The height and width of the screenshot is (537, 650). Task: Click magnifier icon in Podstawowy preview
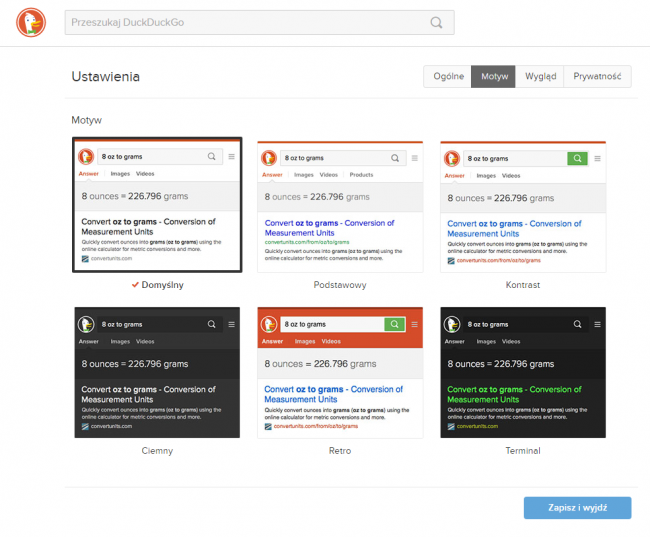tap(395, 158)
